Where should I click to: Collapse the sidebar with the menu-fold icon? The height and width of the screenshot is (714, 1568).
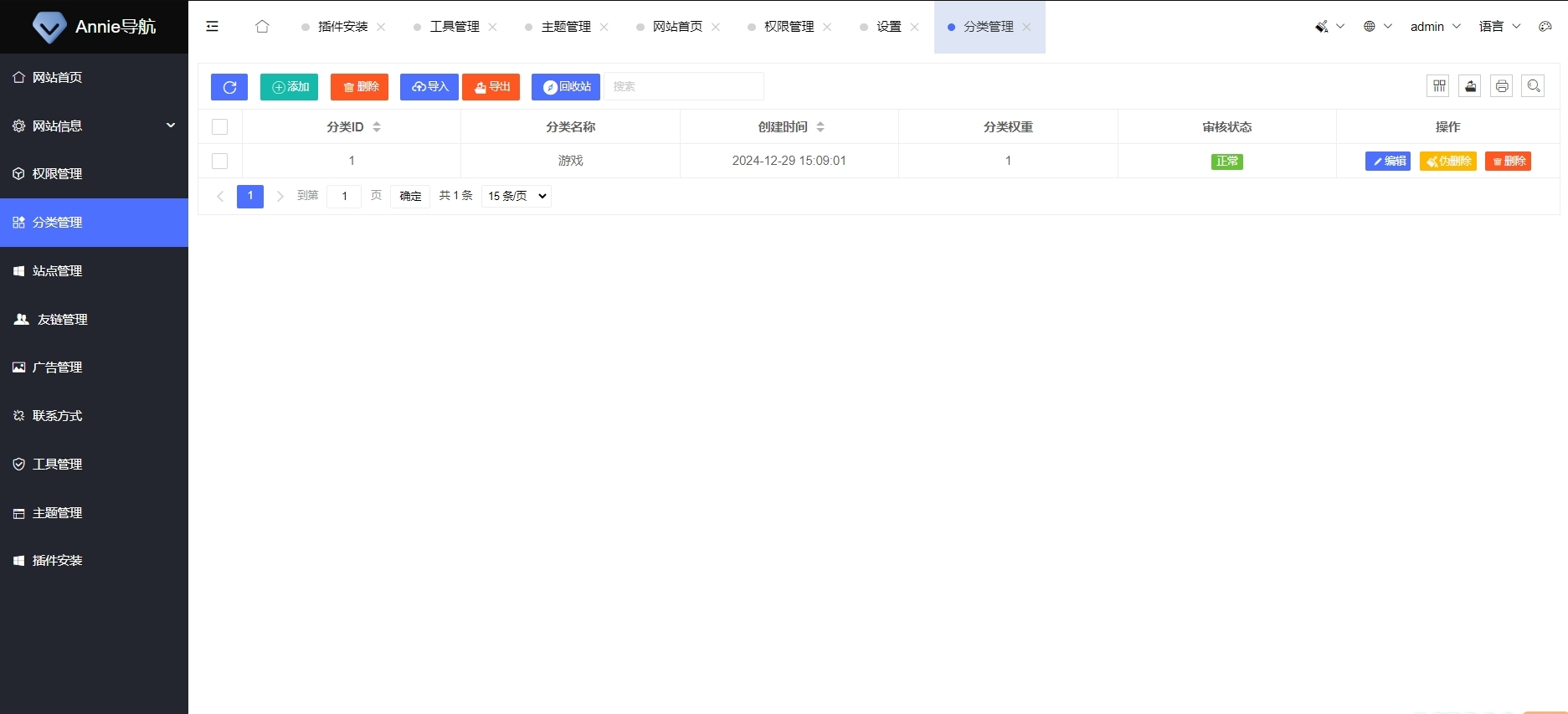[x=213, y=27]
